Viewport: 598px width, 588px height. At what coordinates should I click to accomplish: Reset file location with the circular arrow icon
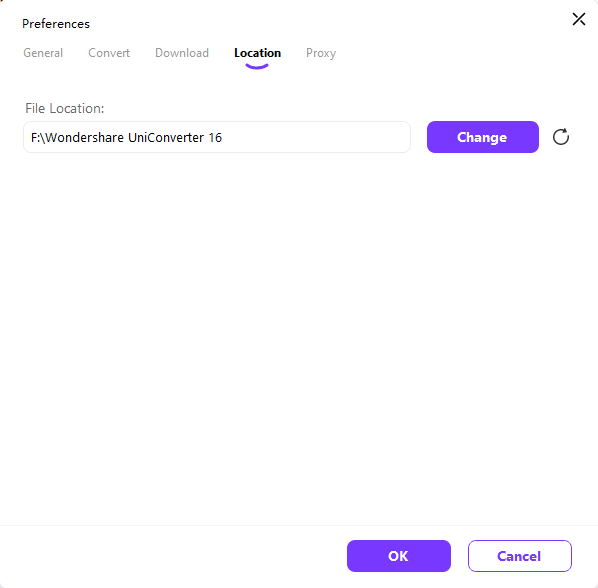click(x=561, y=137)
